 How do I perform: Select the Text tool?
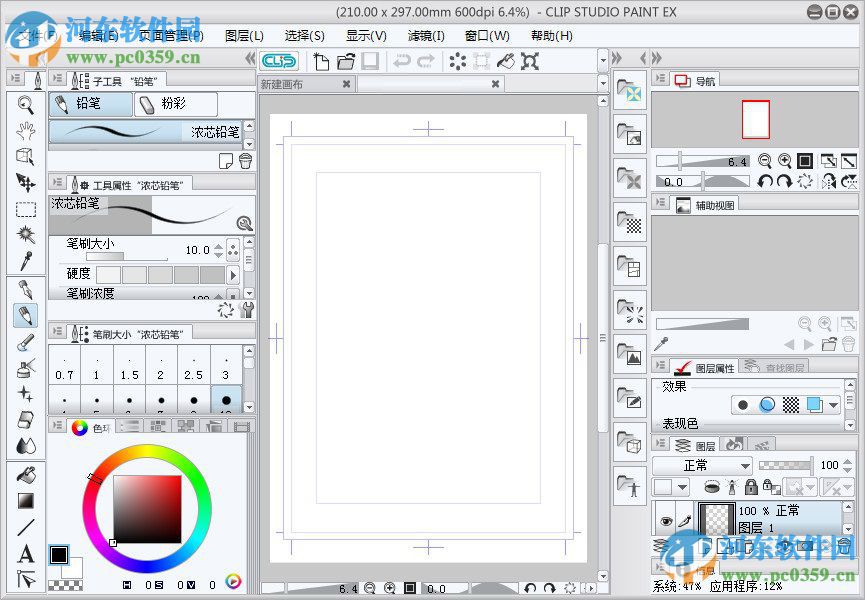click(x=24, y=552)
